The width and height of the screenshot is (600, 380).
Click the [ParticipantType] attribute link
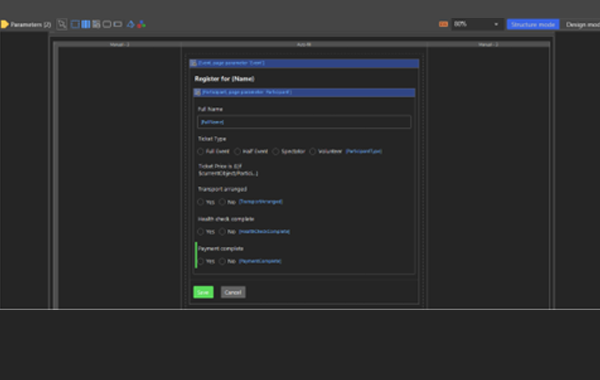tap(364, 152)
